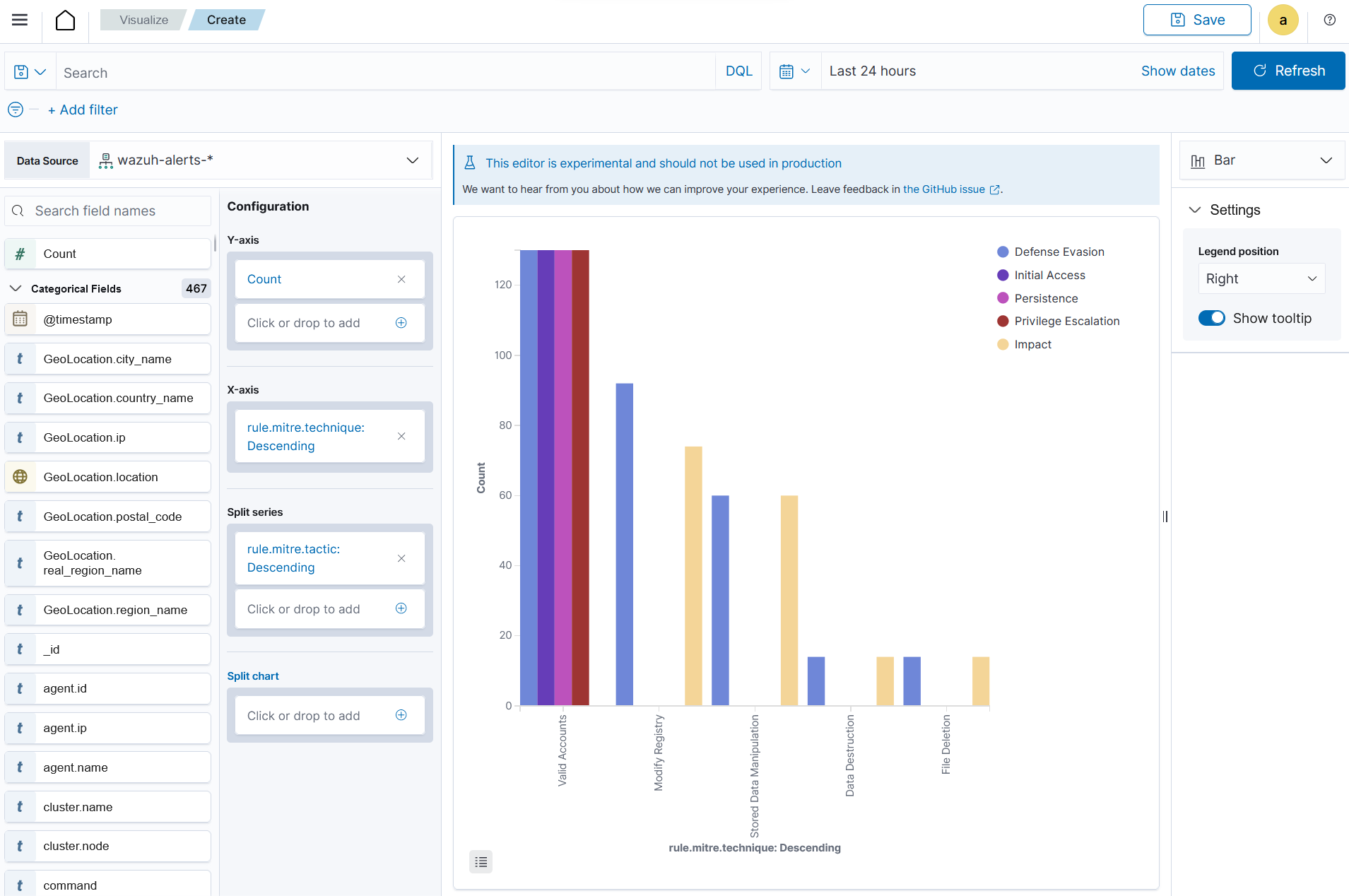
Task: Refresh the chart data
Action: tap(1288, 71)
